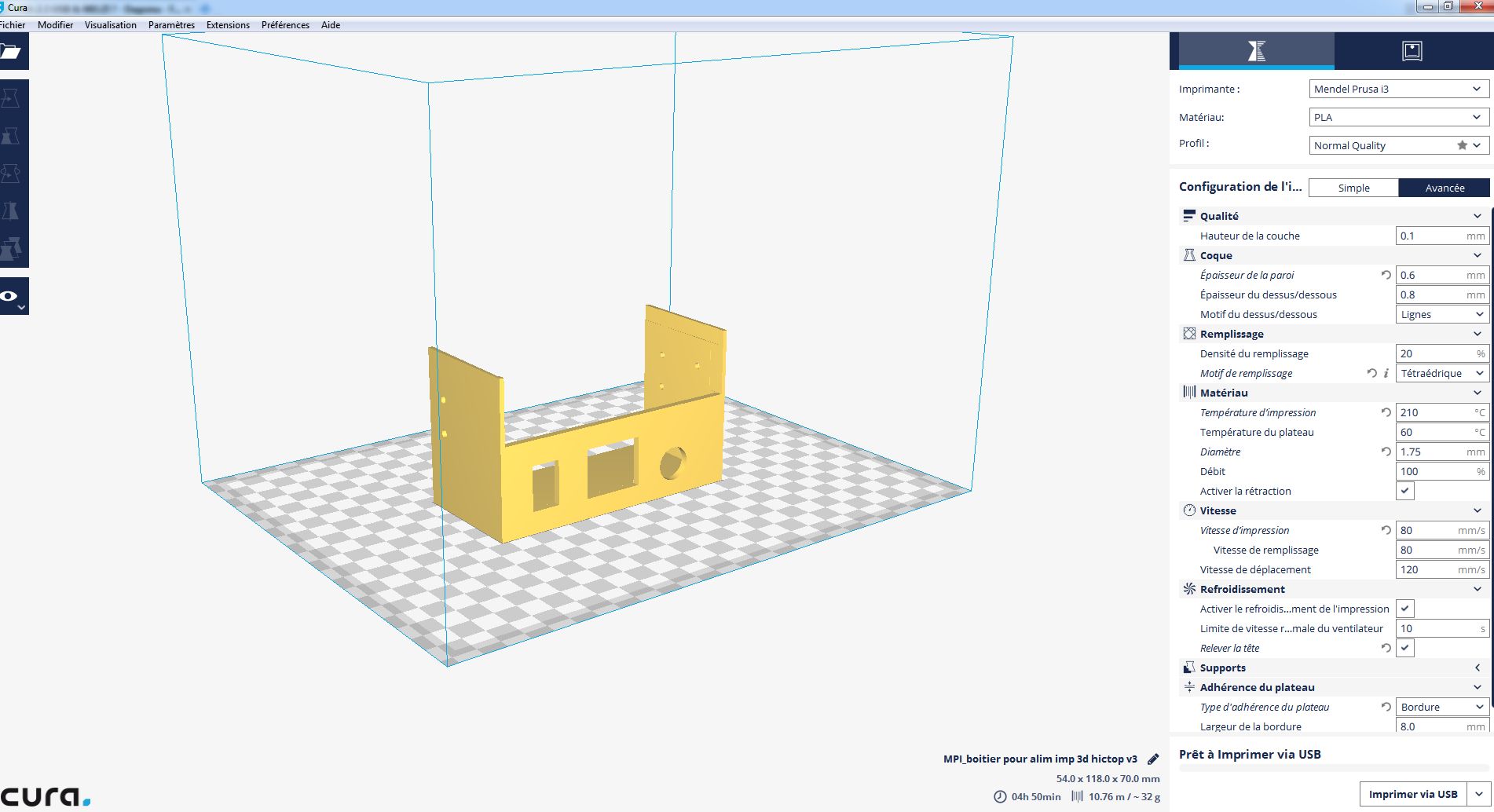This screenshot has width=1494, height=812.
Task: Click the Refroidissement fan icon
Action: pos(1189,589)
